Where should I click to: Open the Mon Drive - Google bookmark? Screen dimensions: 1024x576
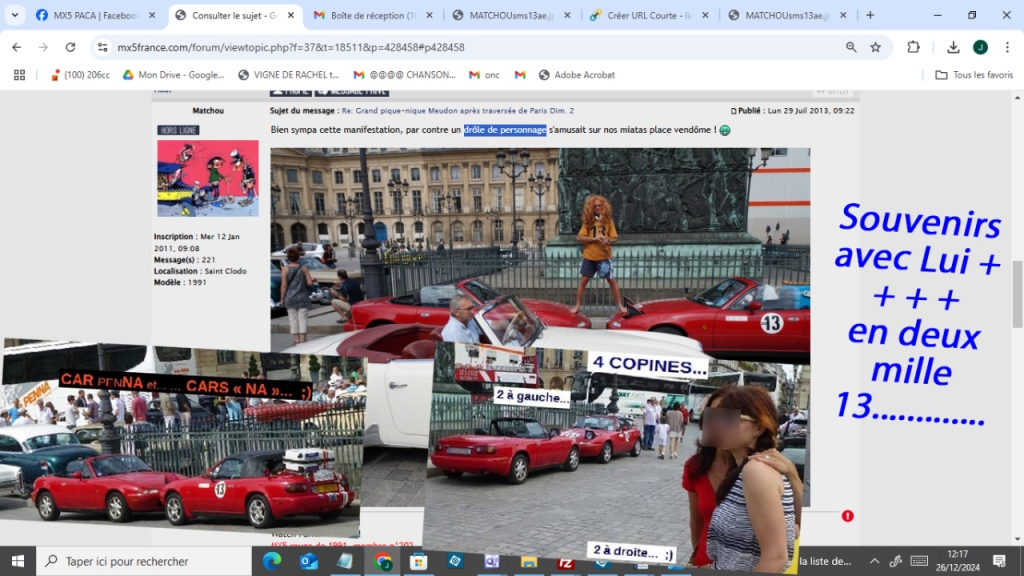(x=174, y=75)
